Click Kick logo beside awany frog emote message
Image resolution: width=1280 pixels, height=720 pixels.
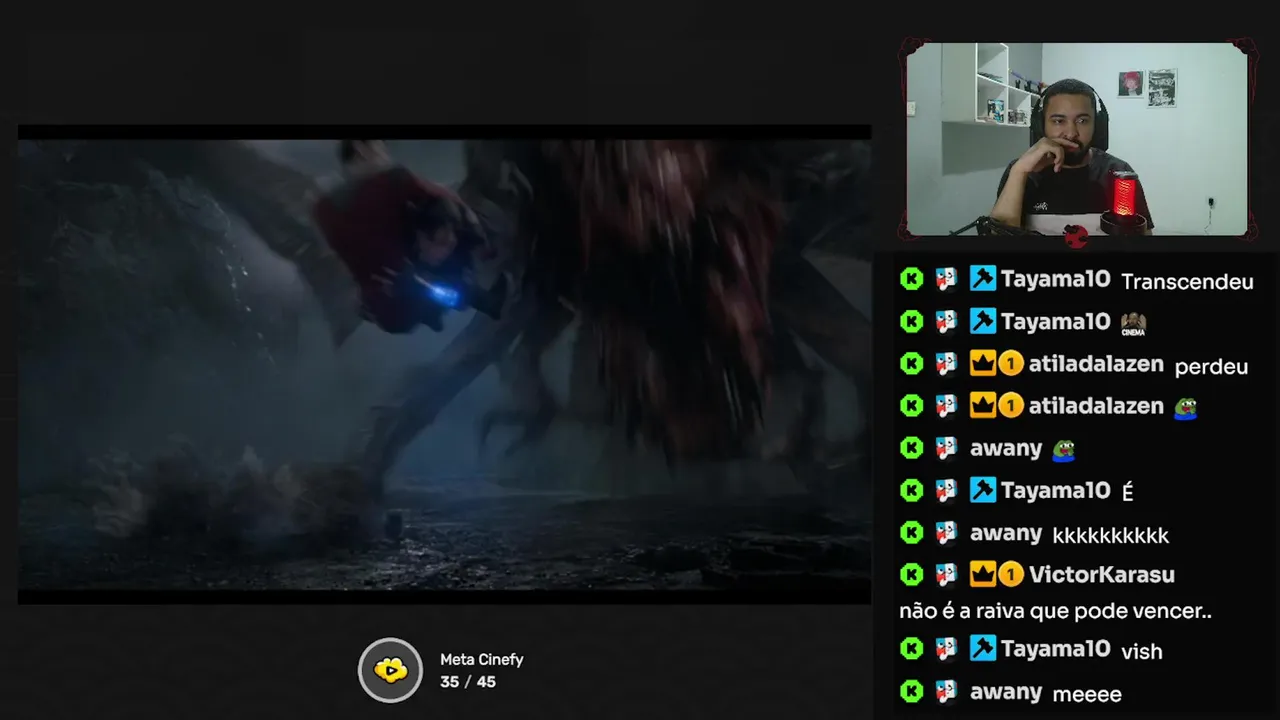click(911, 448)
